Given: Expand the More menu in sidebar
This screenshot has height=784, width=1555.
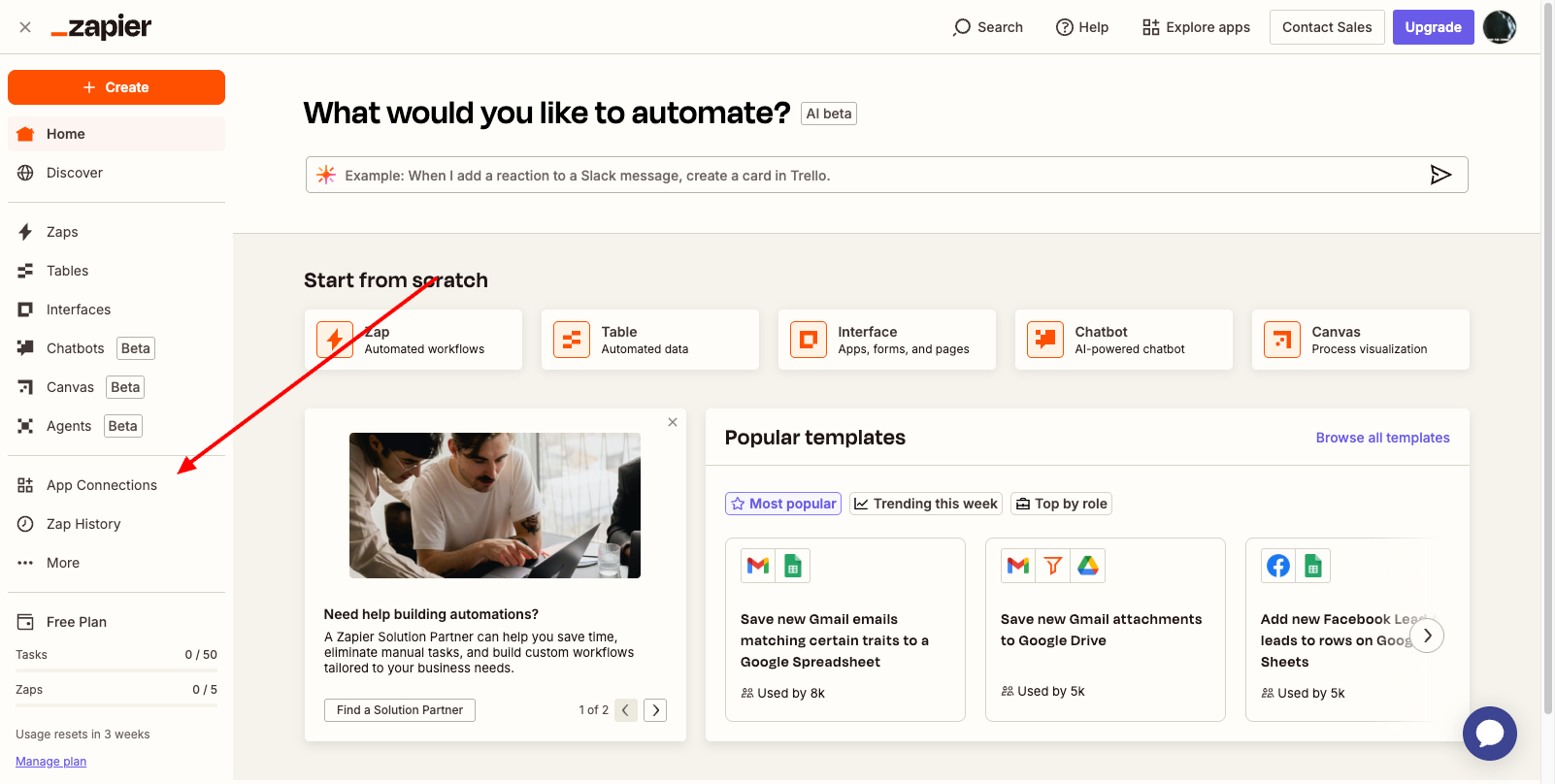Looking at the screenshot, I should click(x=116, y=563).
